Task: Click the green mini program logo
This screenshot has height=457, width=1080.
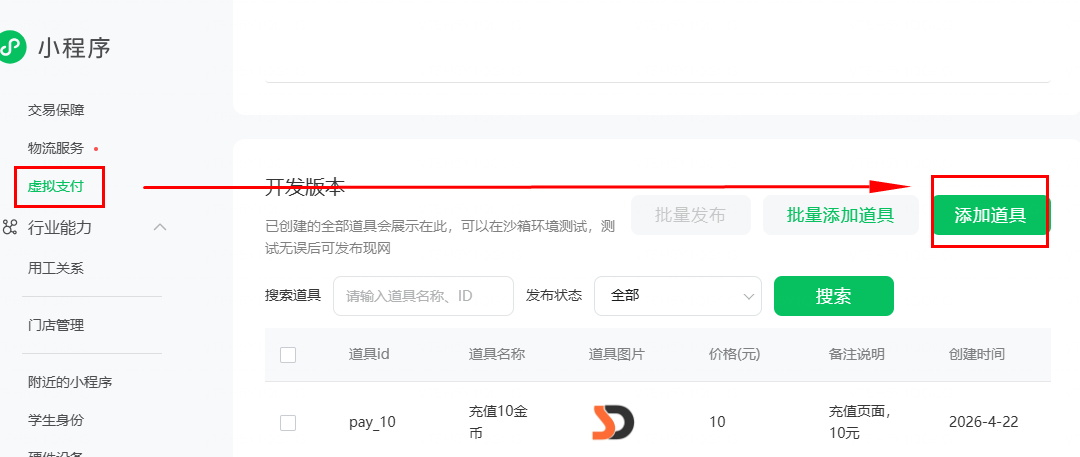Action: pyautogui.click(x=10, y=46)
